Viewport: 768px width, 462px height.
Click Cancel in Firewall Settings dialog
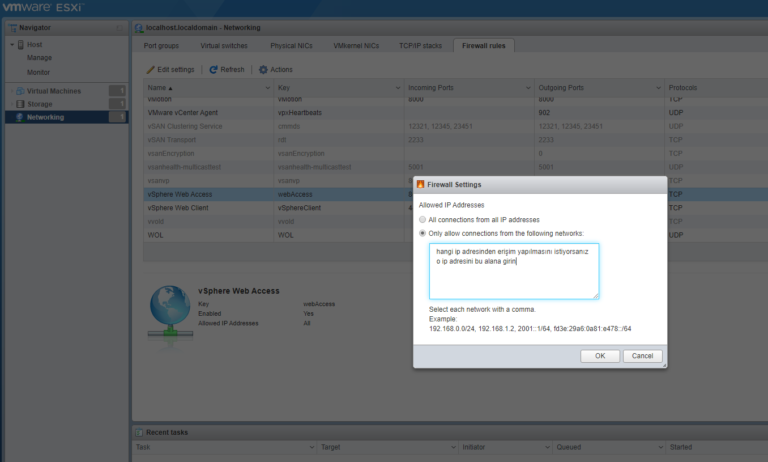coord(642,356)
